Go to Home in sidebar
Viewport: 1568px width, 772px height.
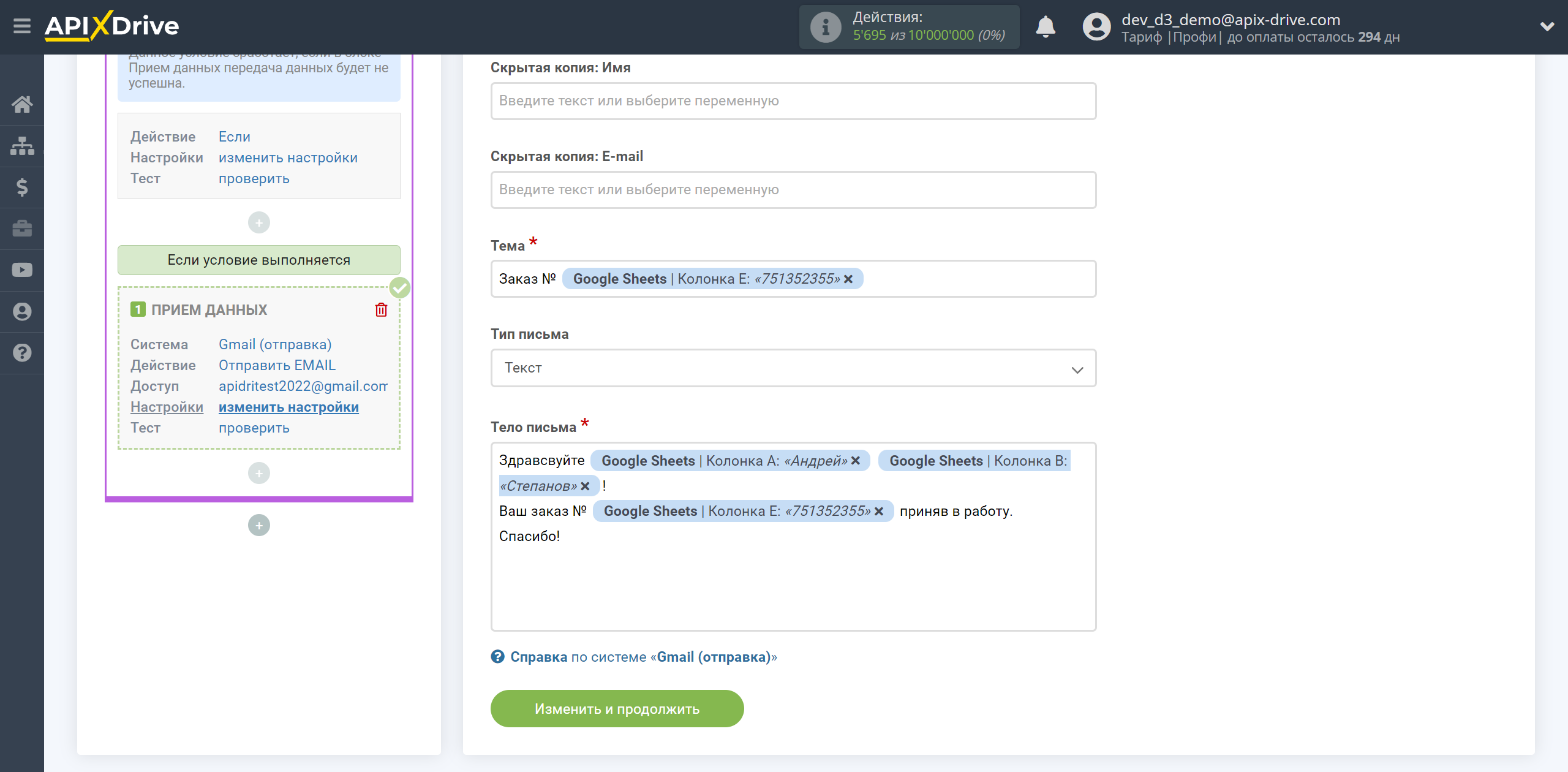22,104
